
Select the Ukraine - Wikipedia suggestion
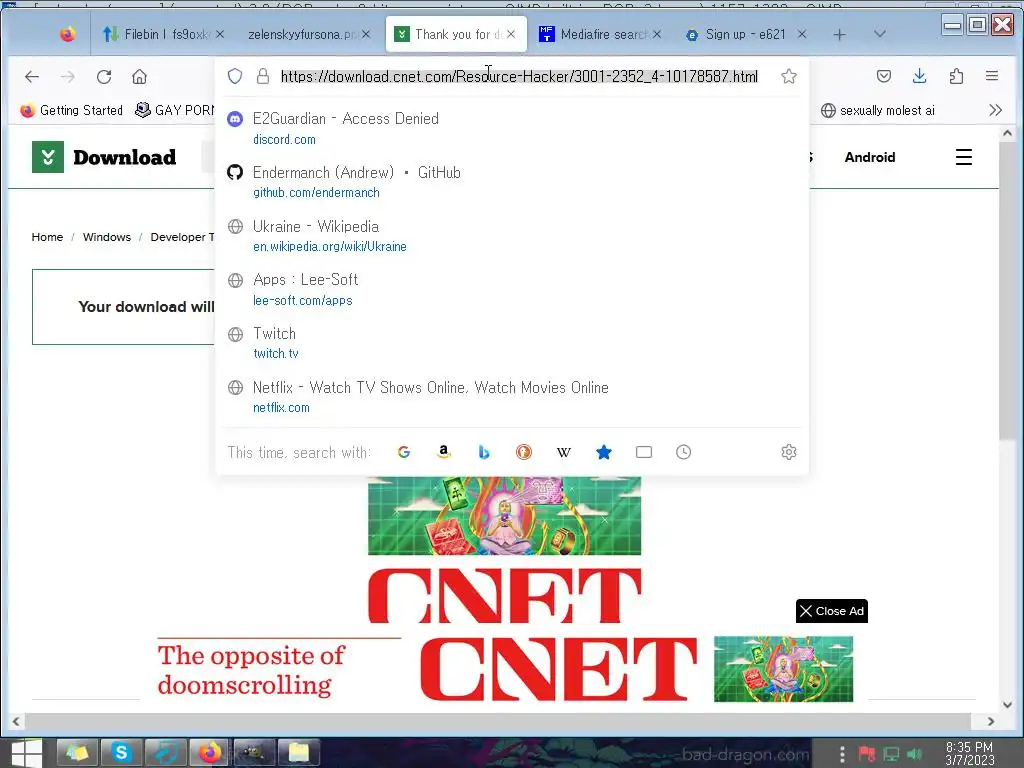[512, 236]
